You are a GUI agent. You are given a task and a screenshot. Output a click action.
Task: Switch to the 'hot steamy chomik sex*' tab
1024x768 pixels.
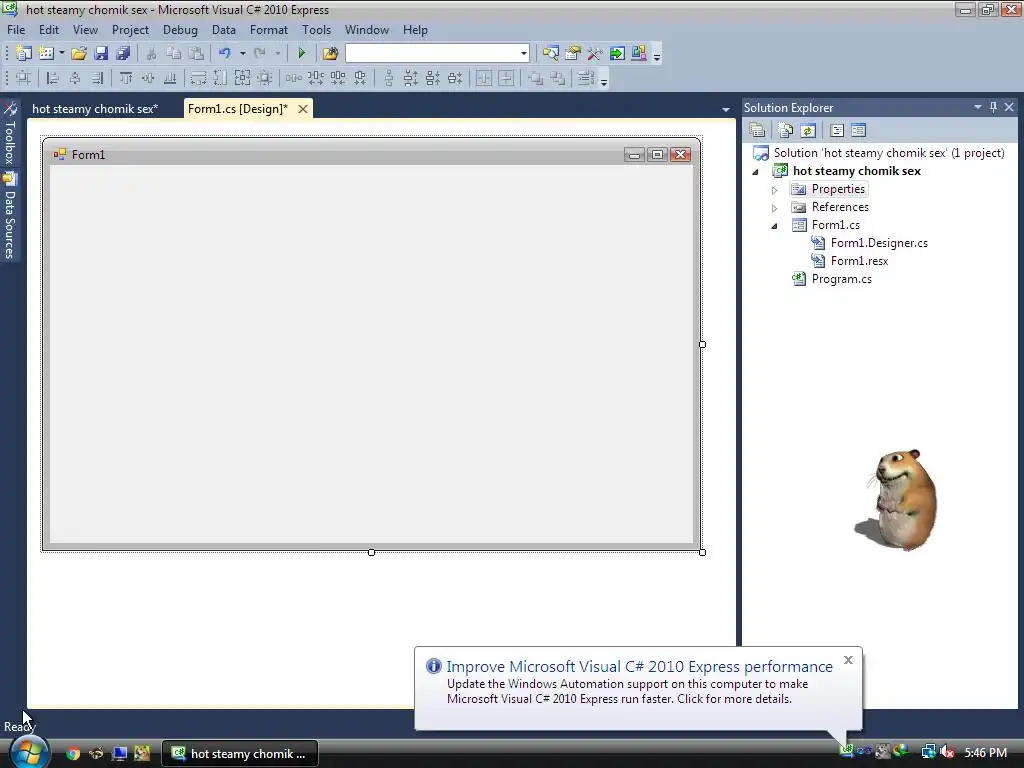coord(95,109)
